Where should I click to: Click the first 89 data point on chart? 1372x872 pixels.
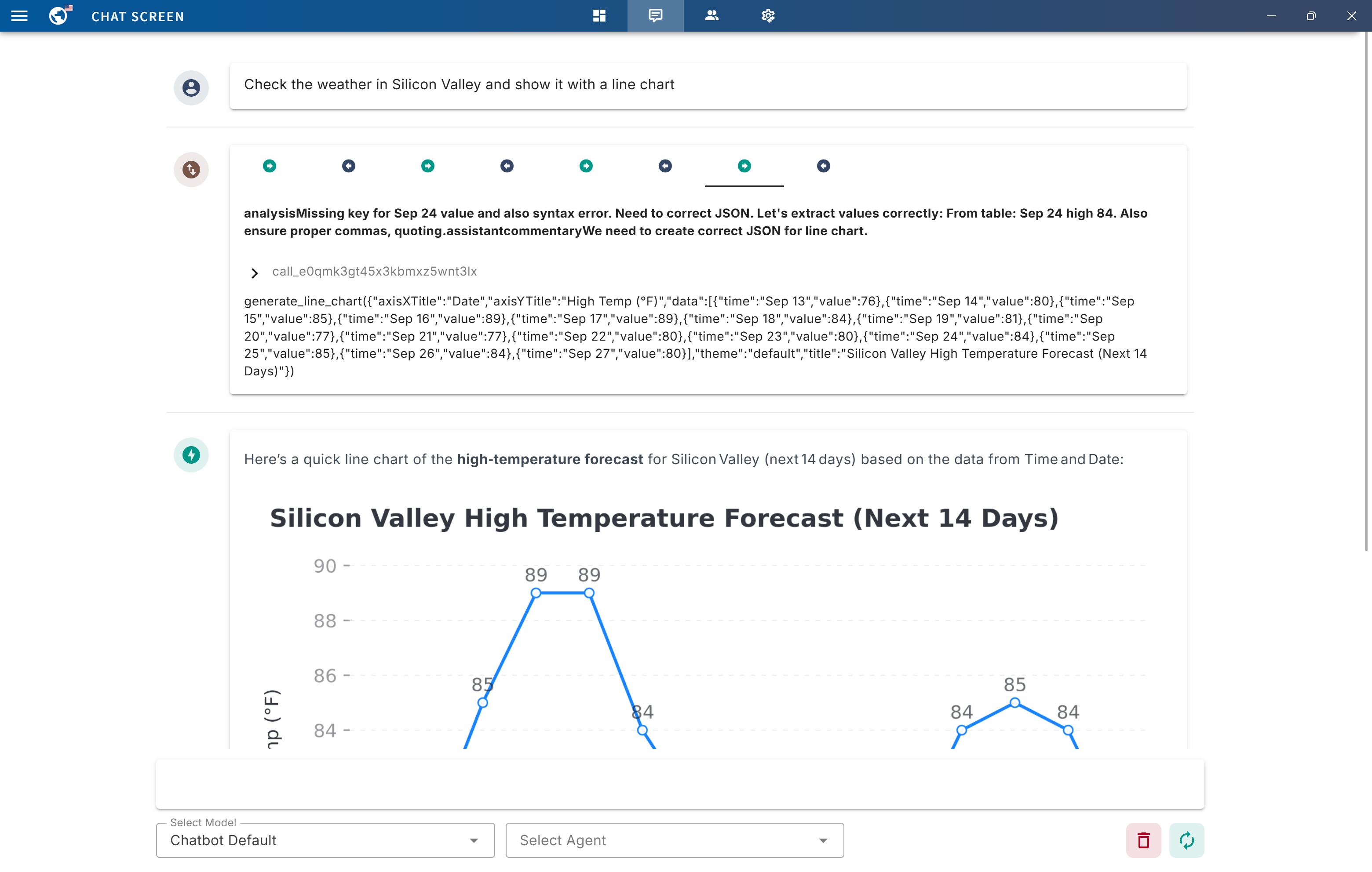(x=536, y=593)
